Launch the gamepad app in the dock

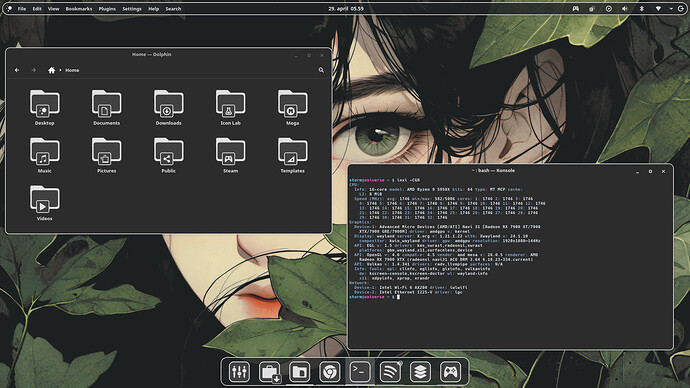(451, 372)
